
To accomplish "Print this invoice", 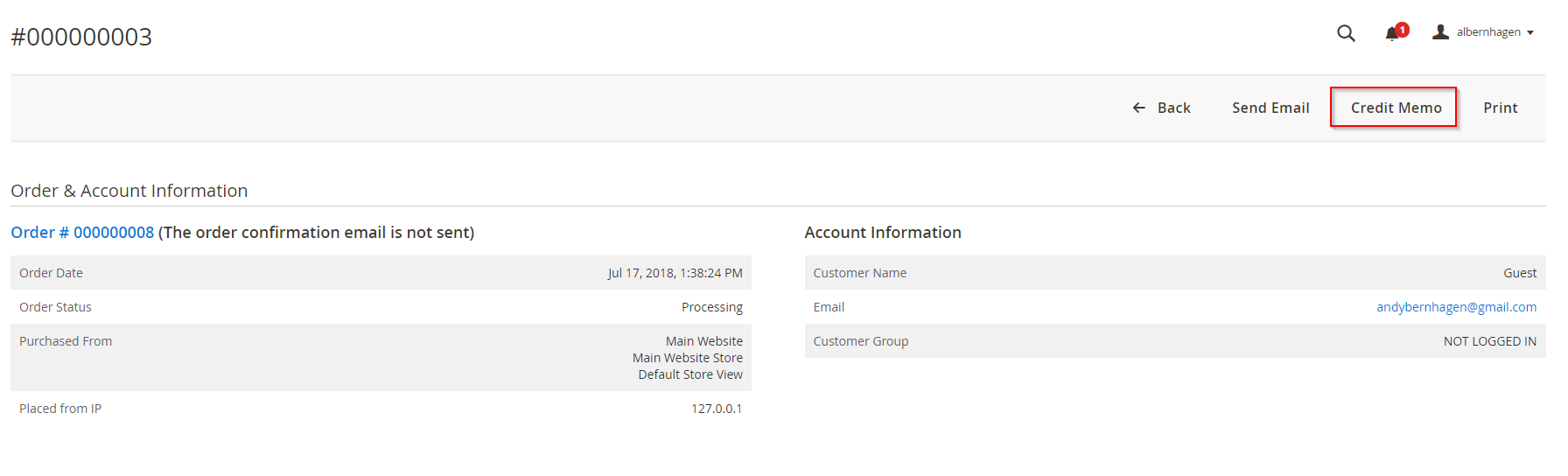I will tap(1500, 108).
